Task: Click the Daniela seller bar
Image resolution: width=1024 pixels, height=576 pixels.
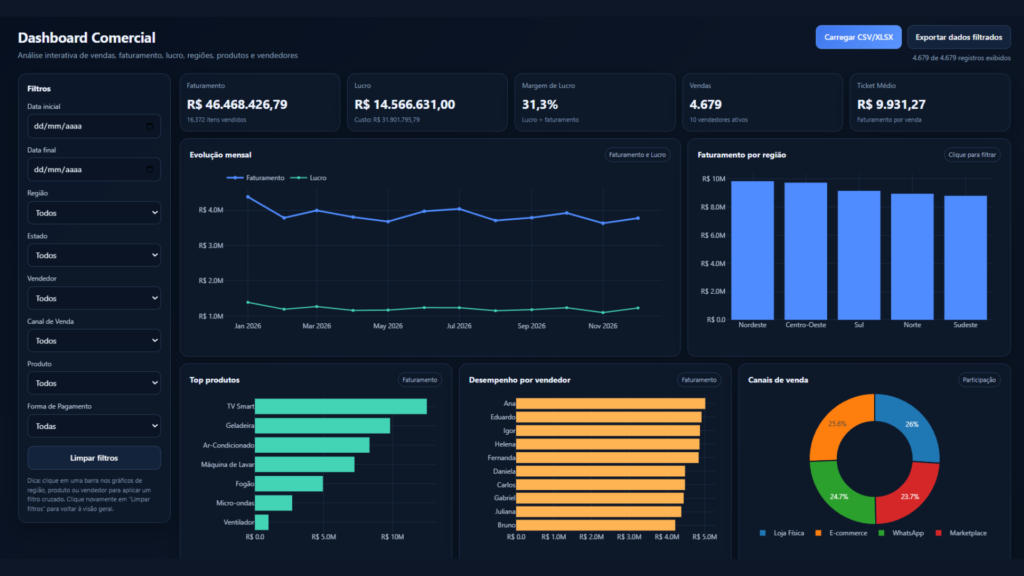Action: coord(601,471)
